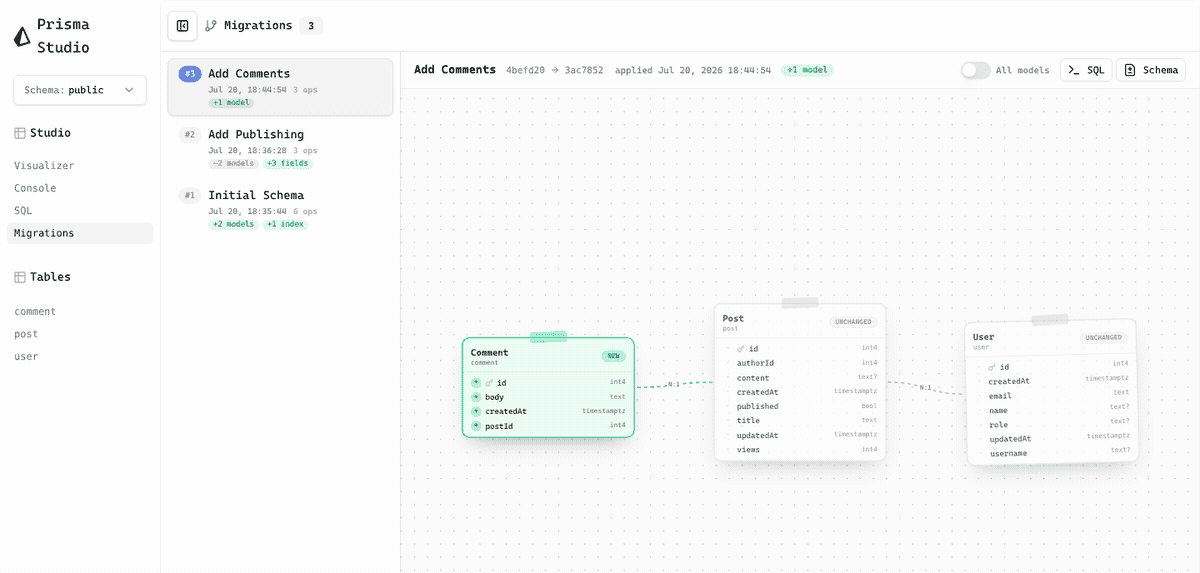Viewport: 1200px width, 573px height.
Task: Click the applied Jul 20, 2026 timestamp
Action: [693, 70]
